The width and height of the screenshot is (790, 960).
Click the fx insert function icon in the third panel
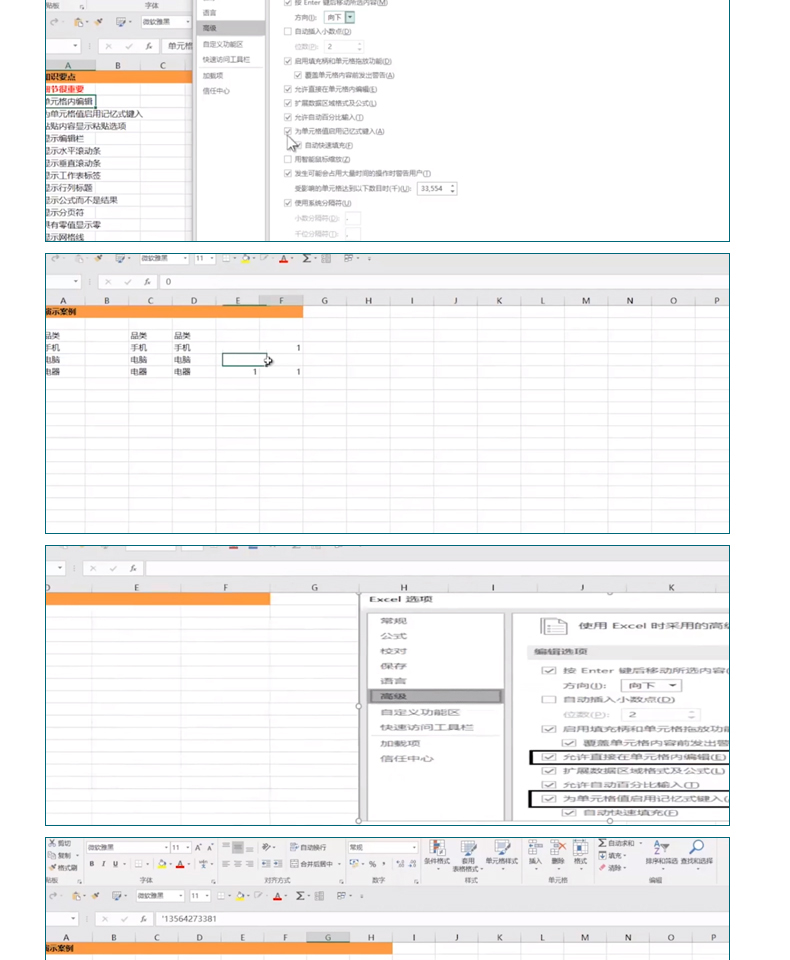(133, 568)
